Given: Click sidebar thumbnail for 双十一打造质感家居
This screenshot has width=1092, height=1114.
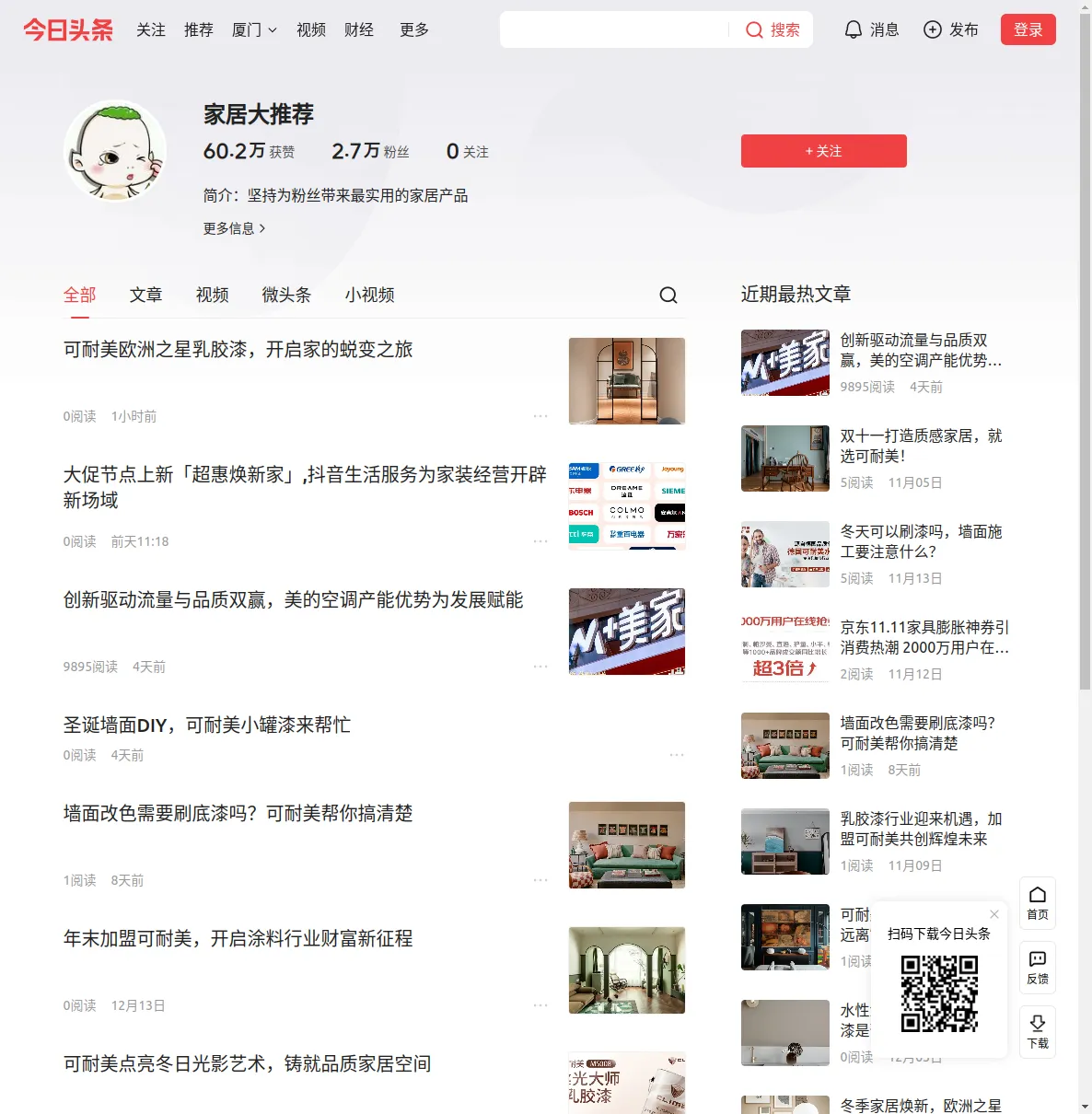Looking at the screenshot, I should point(785,458).
